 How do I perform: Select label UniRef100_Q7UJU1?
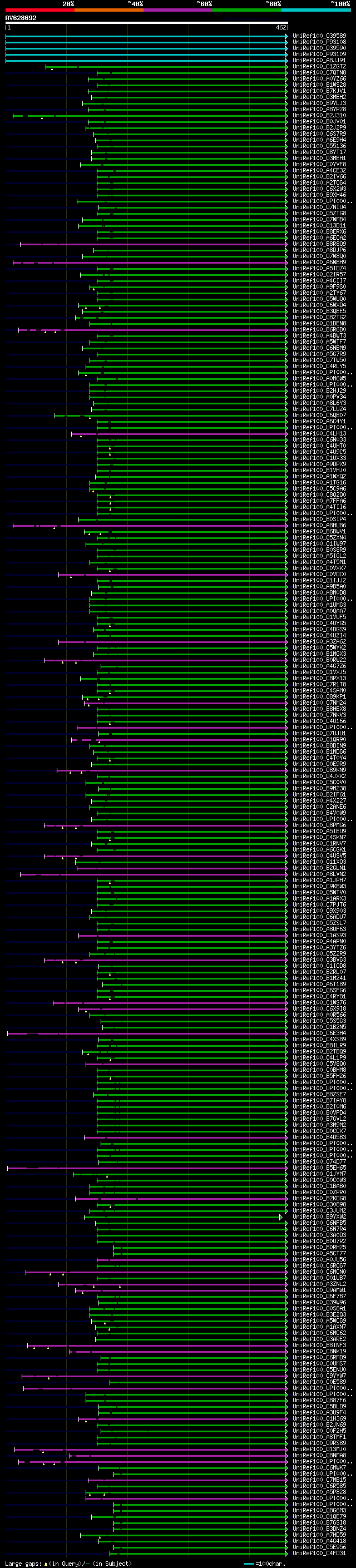(319, 734)
